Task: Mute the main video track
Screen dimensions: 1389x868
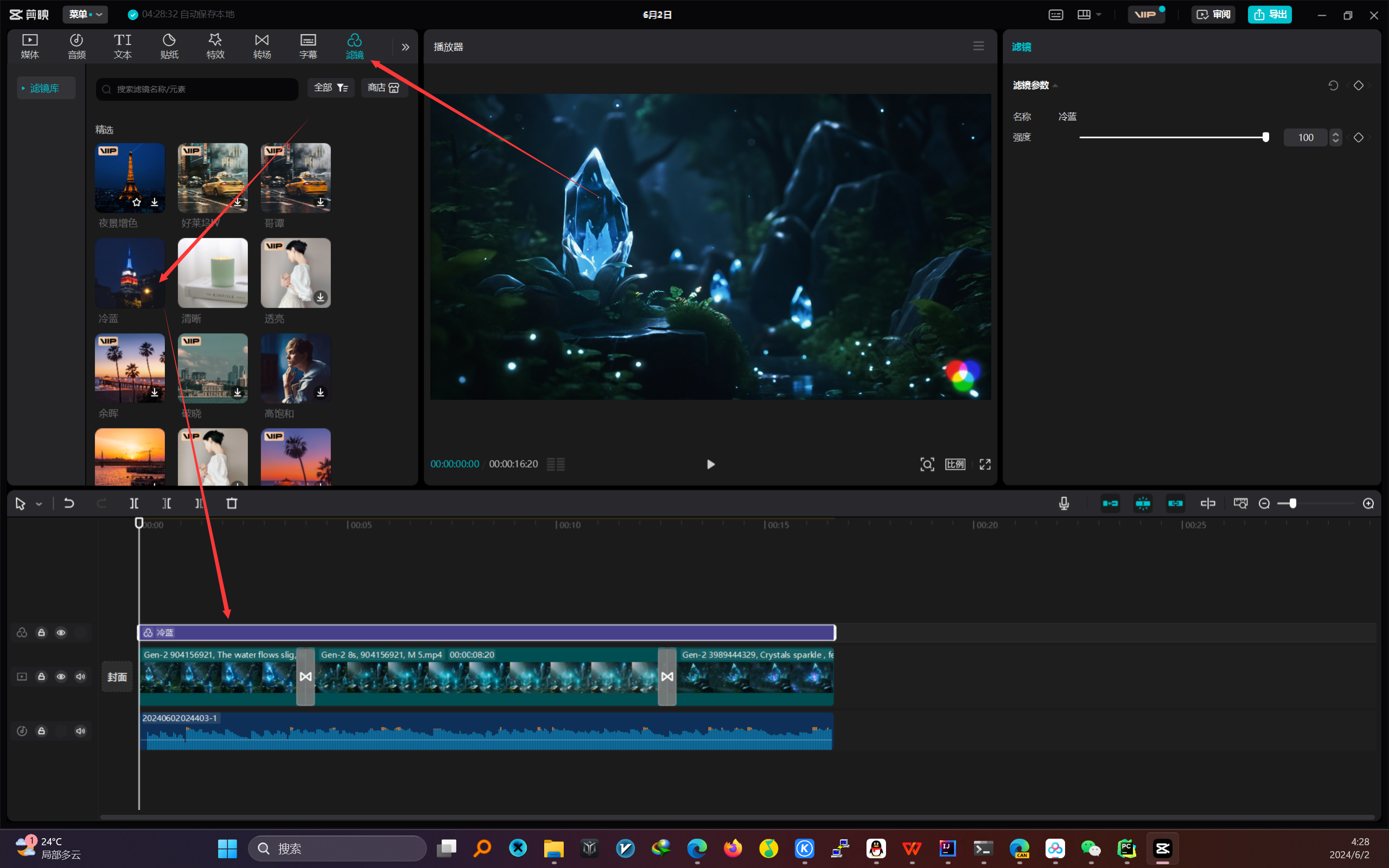Action: [80, 677]
